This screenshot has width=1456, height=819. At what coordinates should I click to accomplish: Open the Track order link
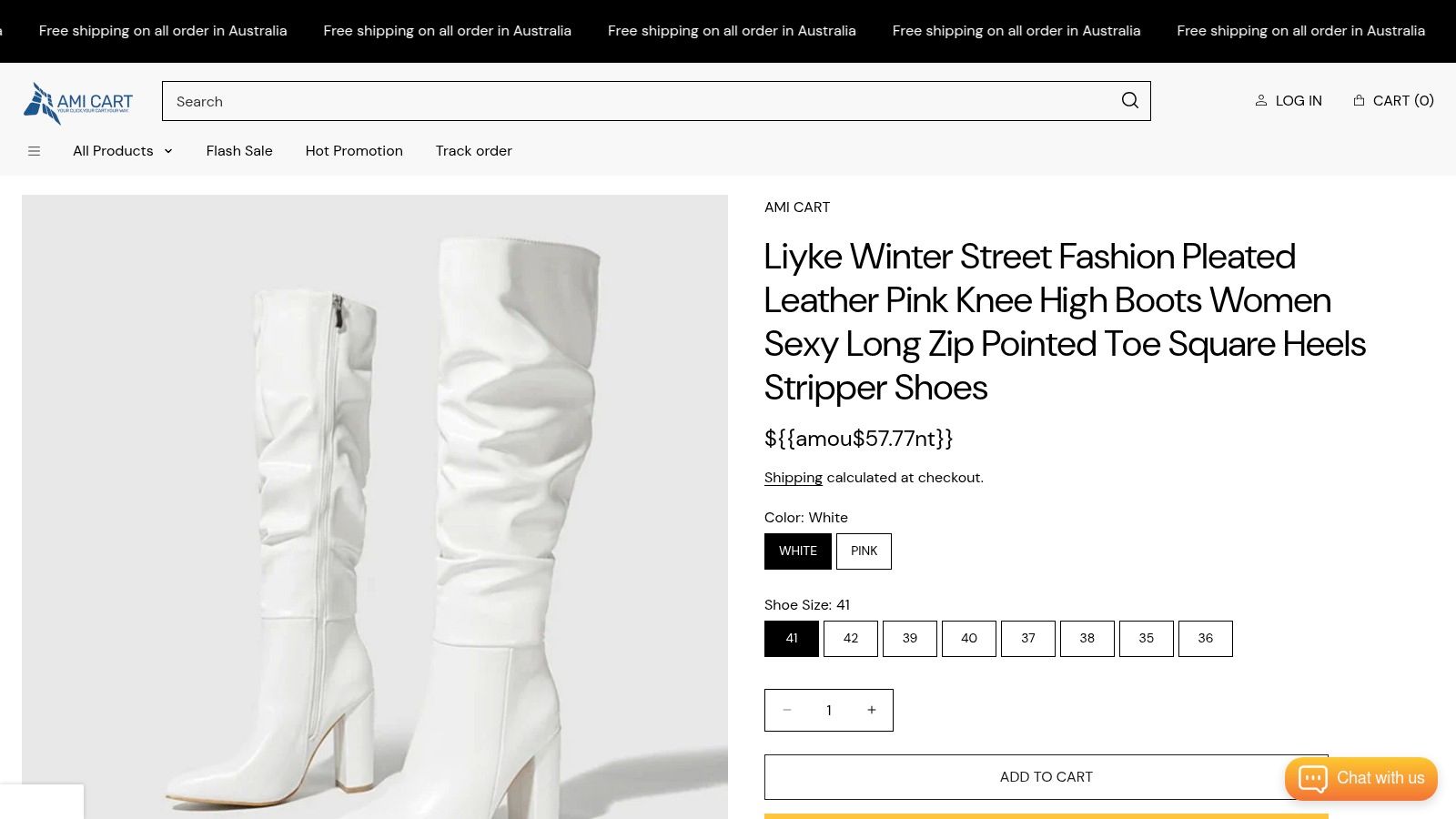click(473, 151)
